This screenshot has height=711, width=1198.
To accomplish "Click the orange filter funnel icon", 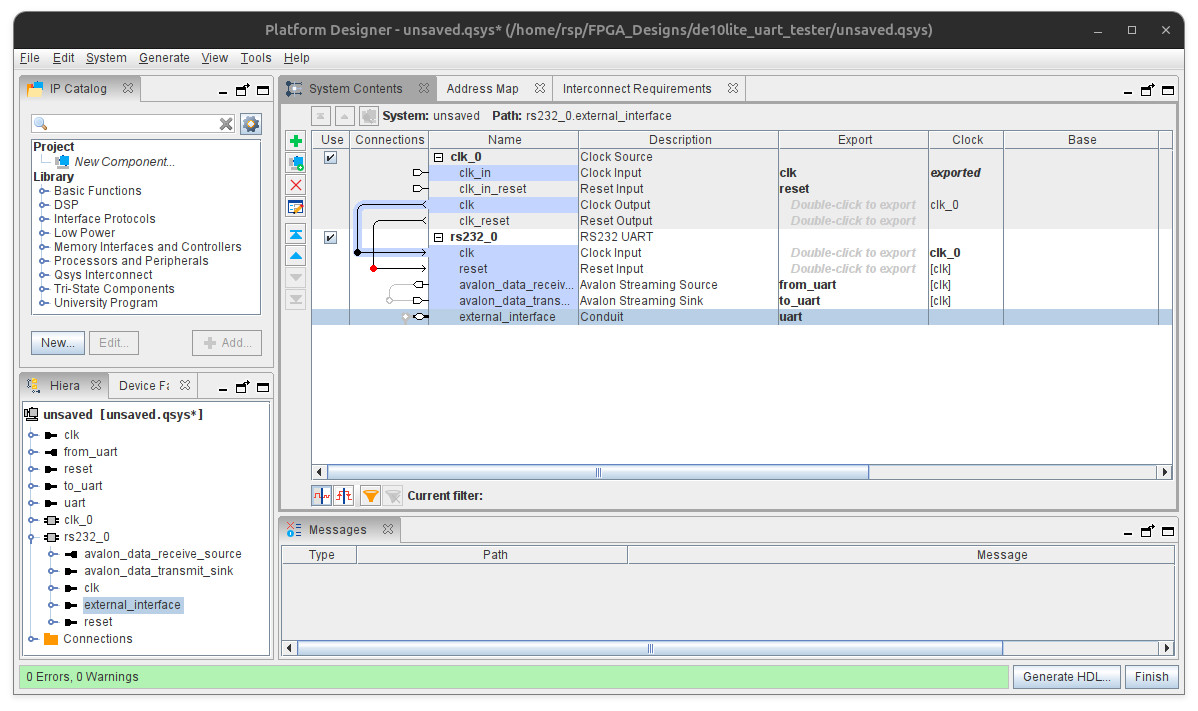I will (370, 495).
